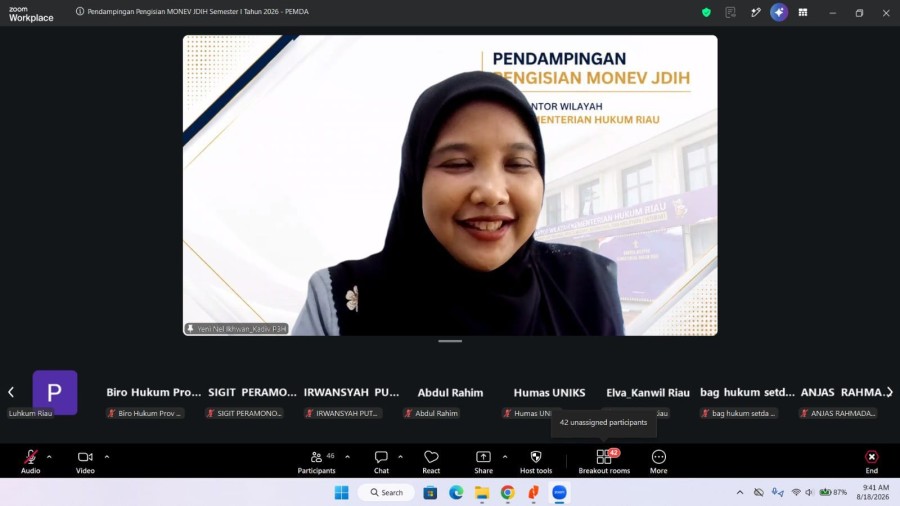Open the volume speaker tray icon

(x=809, y=492)
